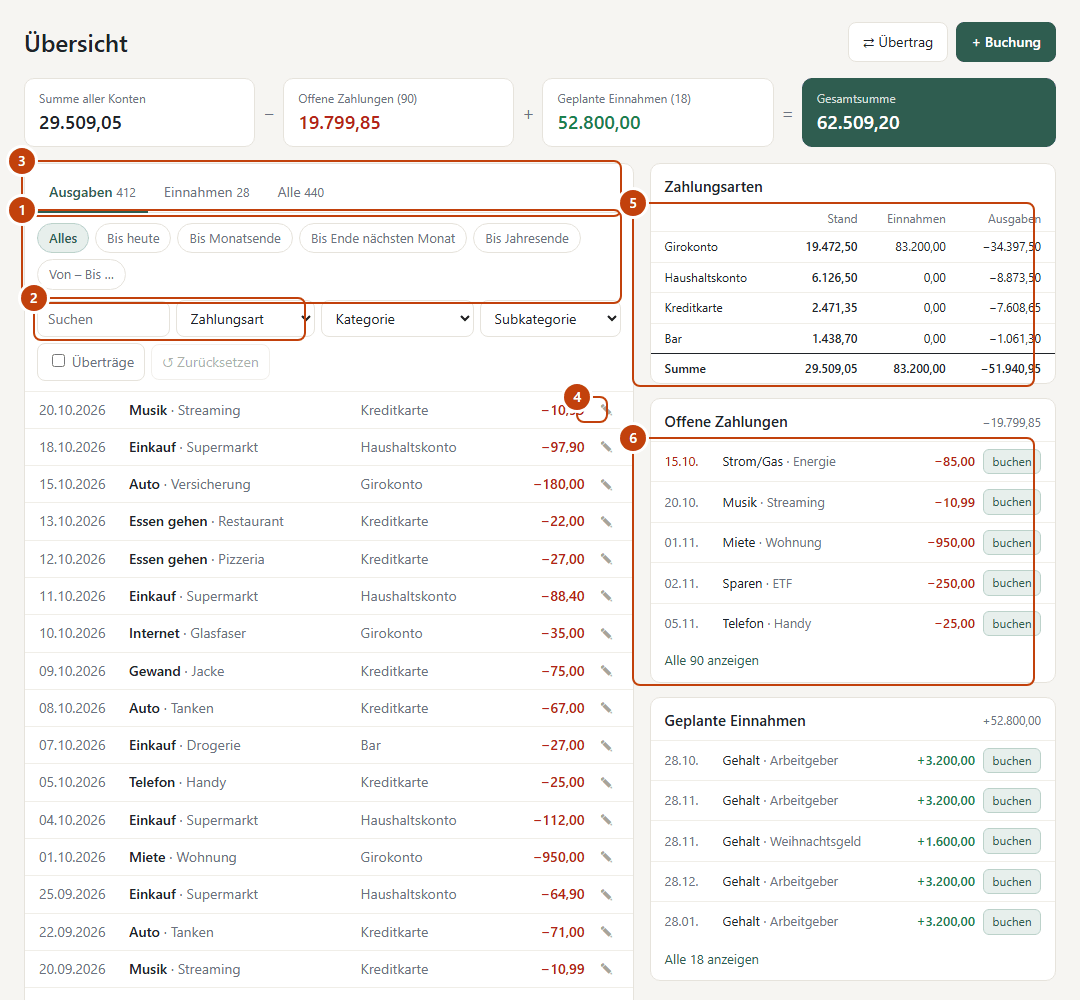Viewport: 1080px width, 1000px height.
Task: Open the Von – Bis date range filter
Action: [81, 274]
